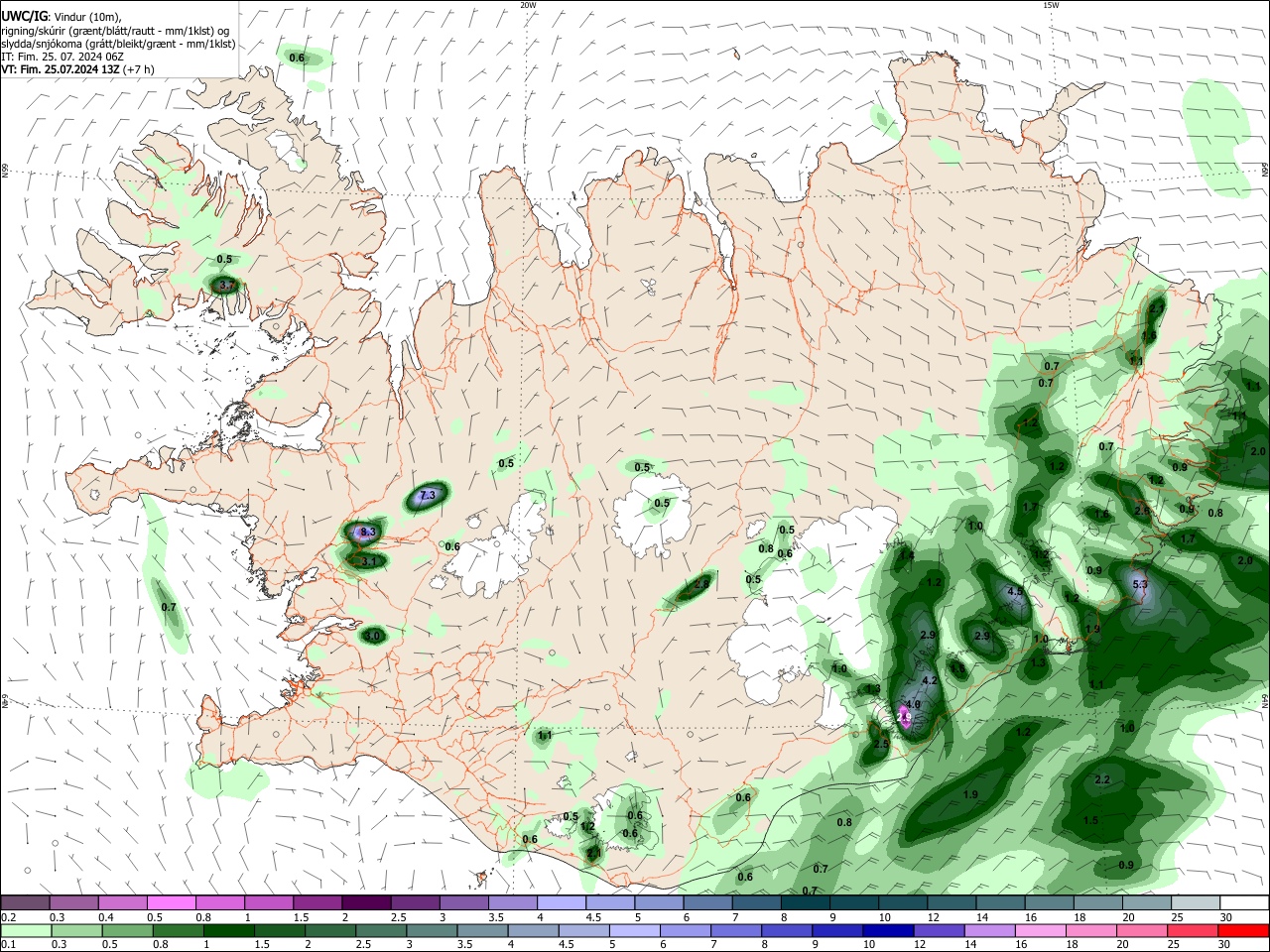Click upper legend swatch between 0.4 and 0.5
This screenshot has width=1270, height=952.
(x=122, y=903)
